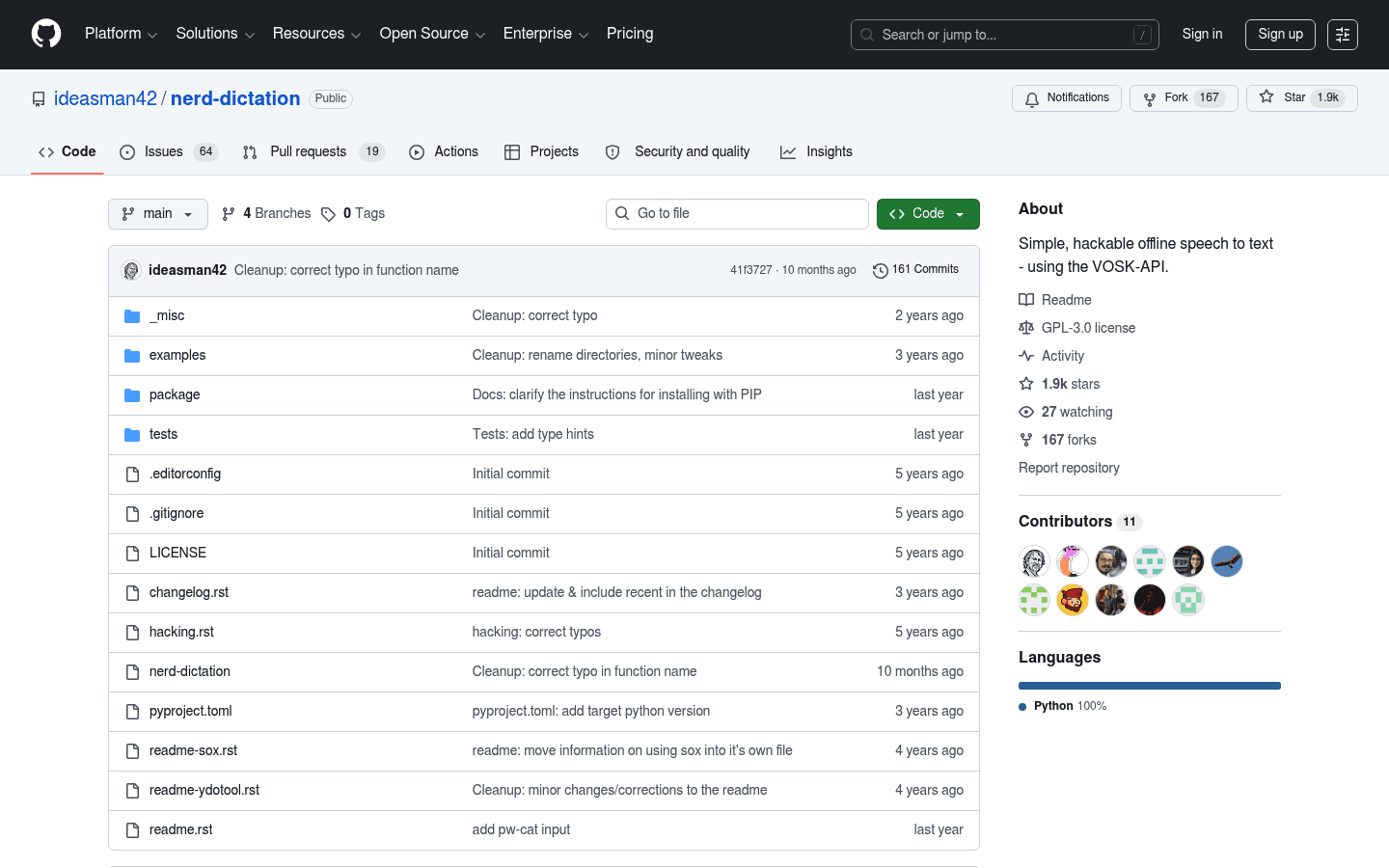Click the Sign in link
This screenshot has height=868, width=1389.
coord(1202,34)
